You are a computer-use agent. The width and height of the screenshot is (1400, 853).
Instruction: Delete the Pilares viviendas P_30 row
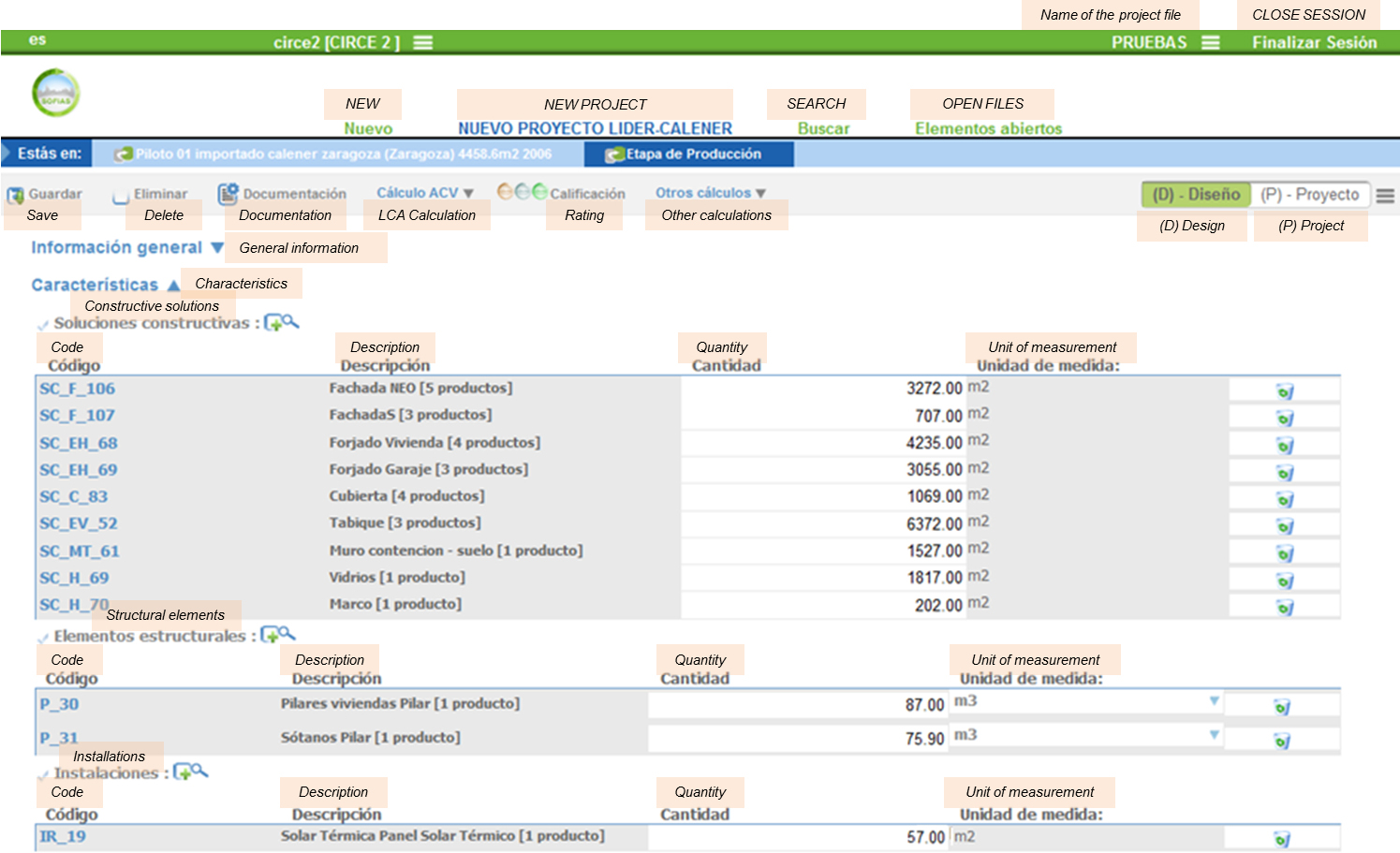coord(1282,707)
